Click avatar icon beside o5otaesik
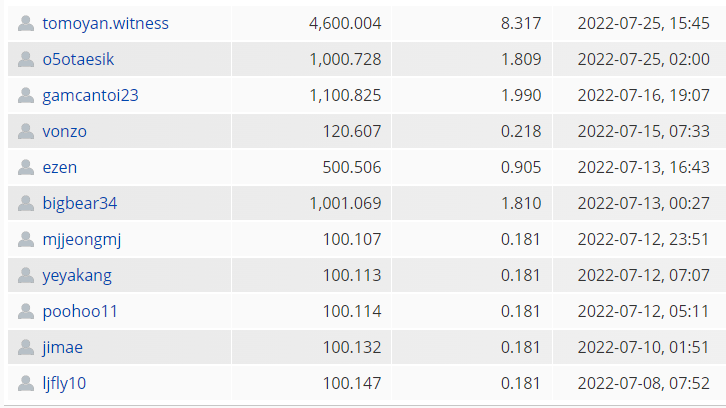Viewport: 726px width, 408px height. pyautogui.click(x=27, y=59)
